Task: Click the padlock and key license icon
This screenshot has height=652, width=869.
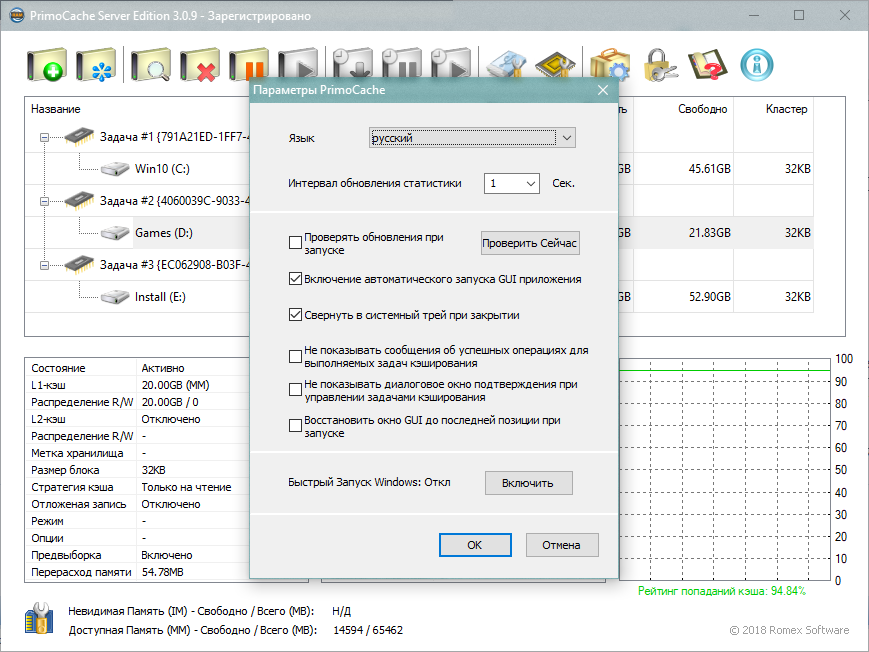Action: pyautogui.click(x=661, y=66)
